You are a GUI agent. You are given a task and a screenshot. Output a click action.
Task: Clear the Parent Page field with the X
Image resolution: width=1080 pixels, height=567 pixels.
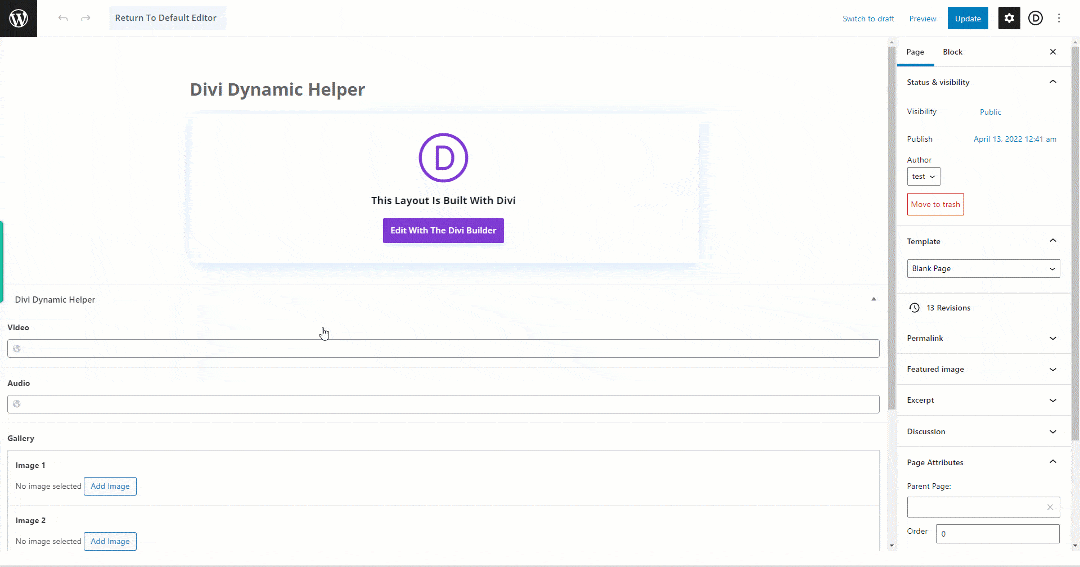point(1050,507)
